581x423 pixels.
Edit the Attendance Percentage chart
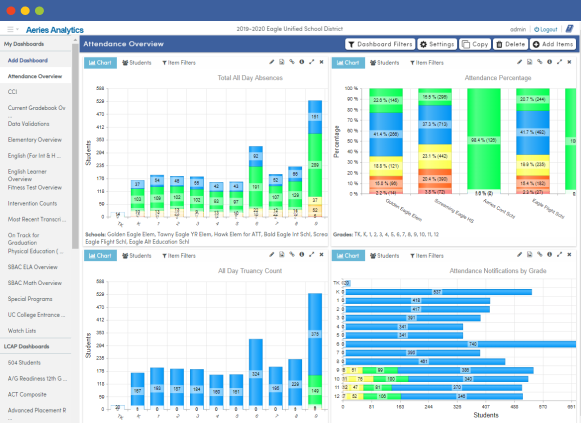(x=519, y=62)
